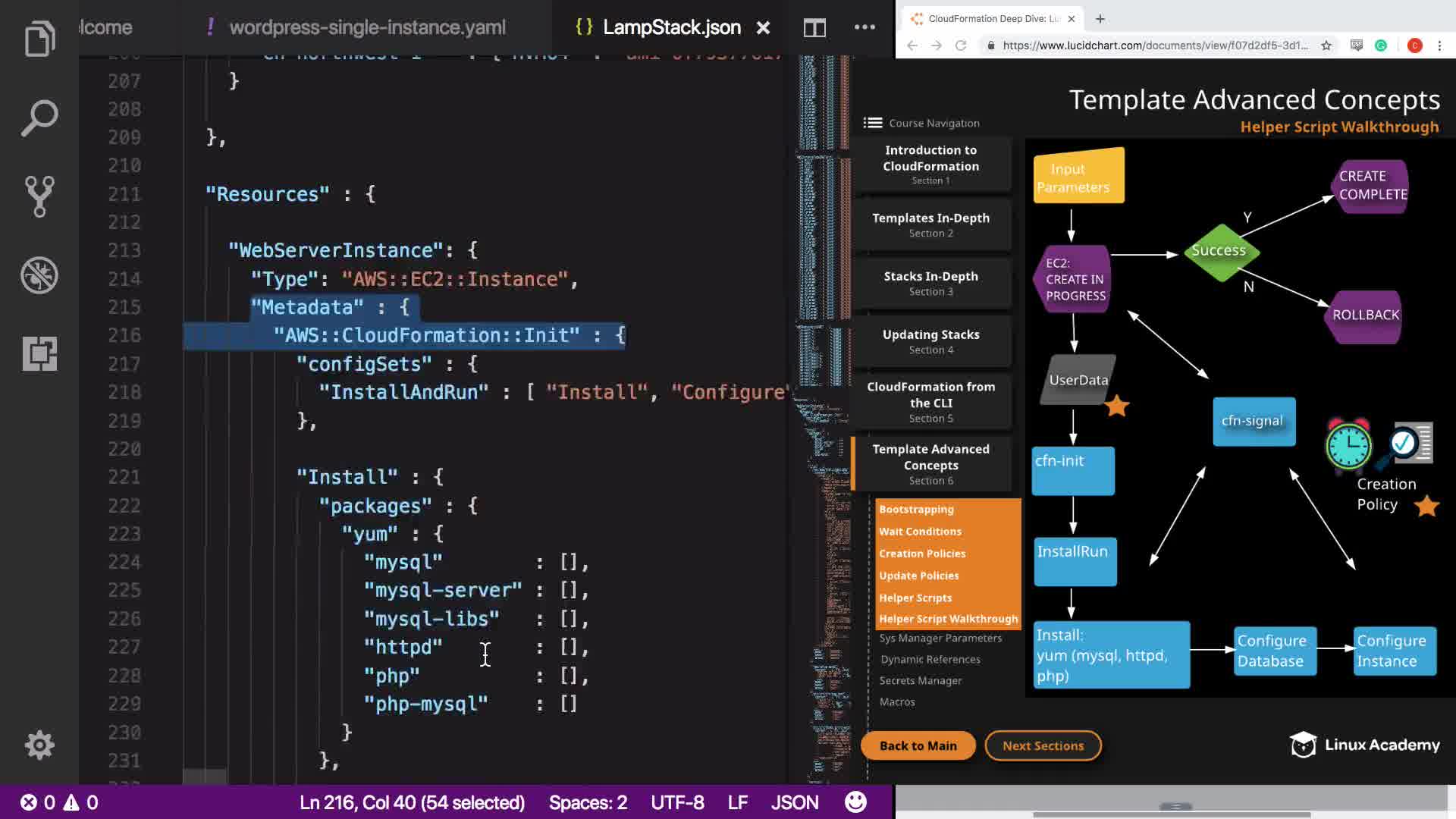Click the split editor icon
The height and width of the screenshot is (819, 1456).
coord(814,28)
